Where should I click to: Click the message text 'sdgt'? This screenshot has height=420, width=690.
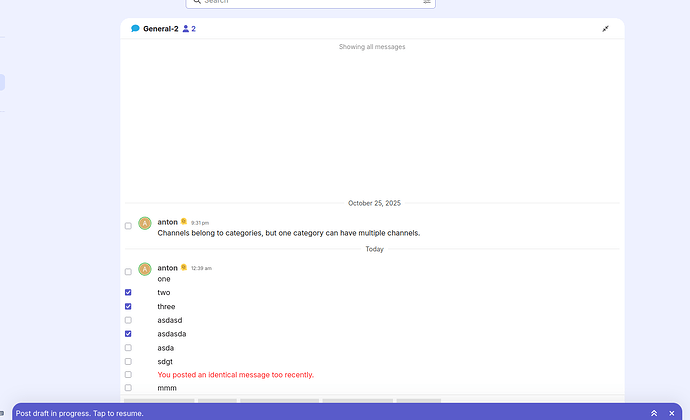click(165, 361)
